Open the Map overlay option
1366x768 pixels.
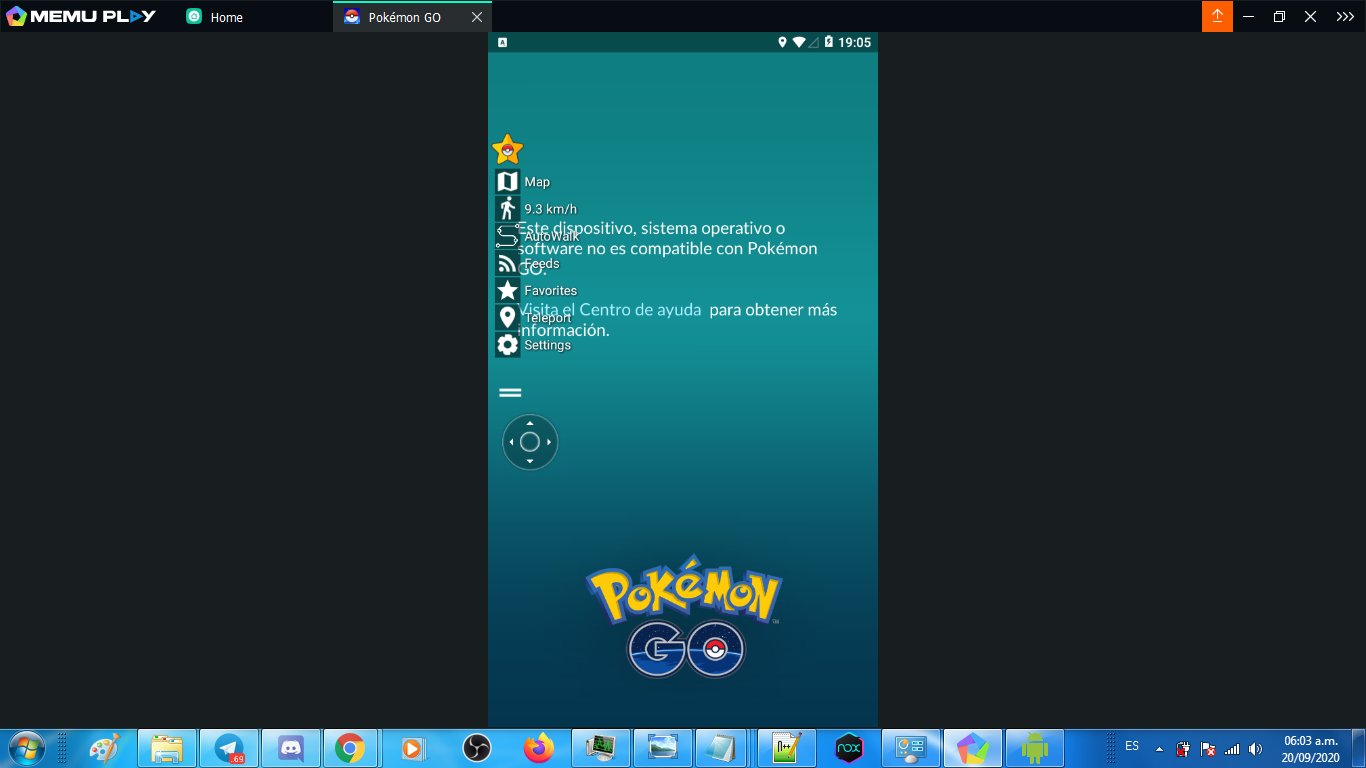pyautogui.click(x=508, y=182)
